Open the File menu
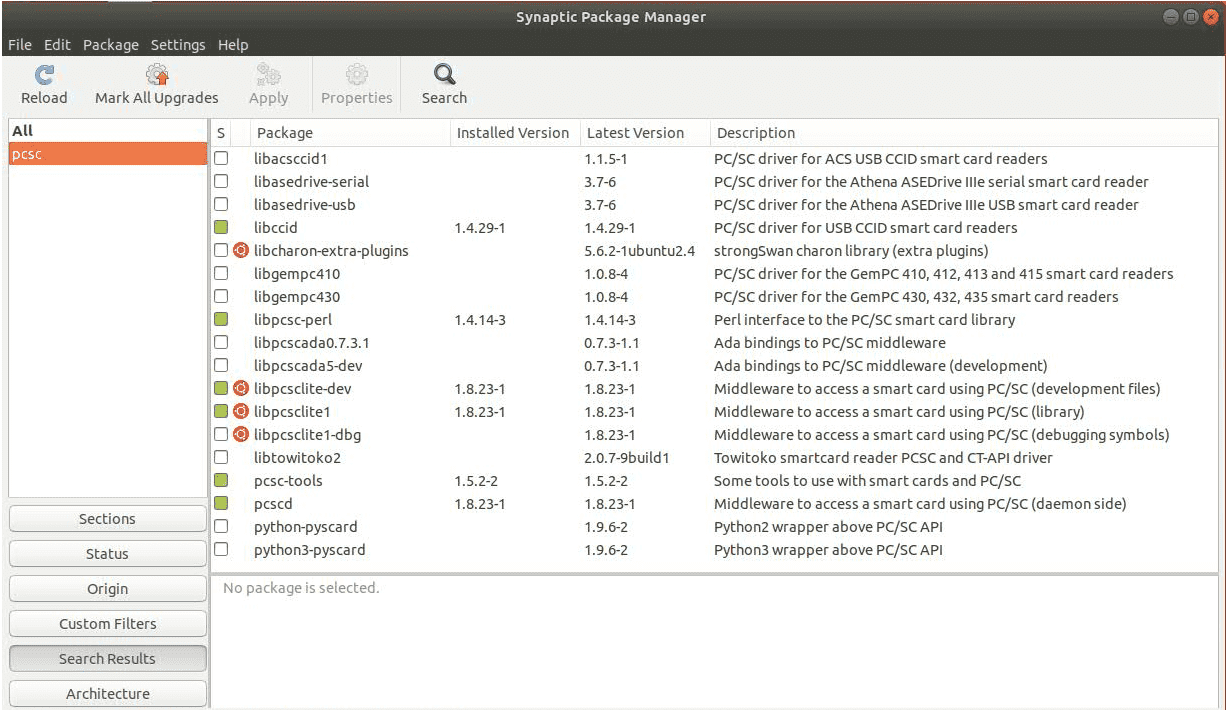The height and width of the screenshot is (710, 1226). (20, 45)
